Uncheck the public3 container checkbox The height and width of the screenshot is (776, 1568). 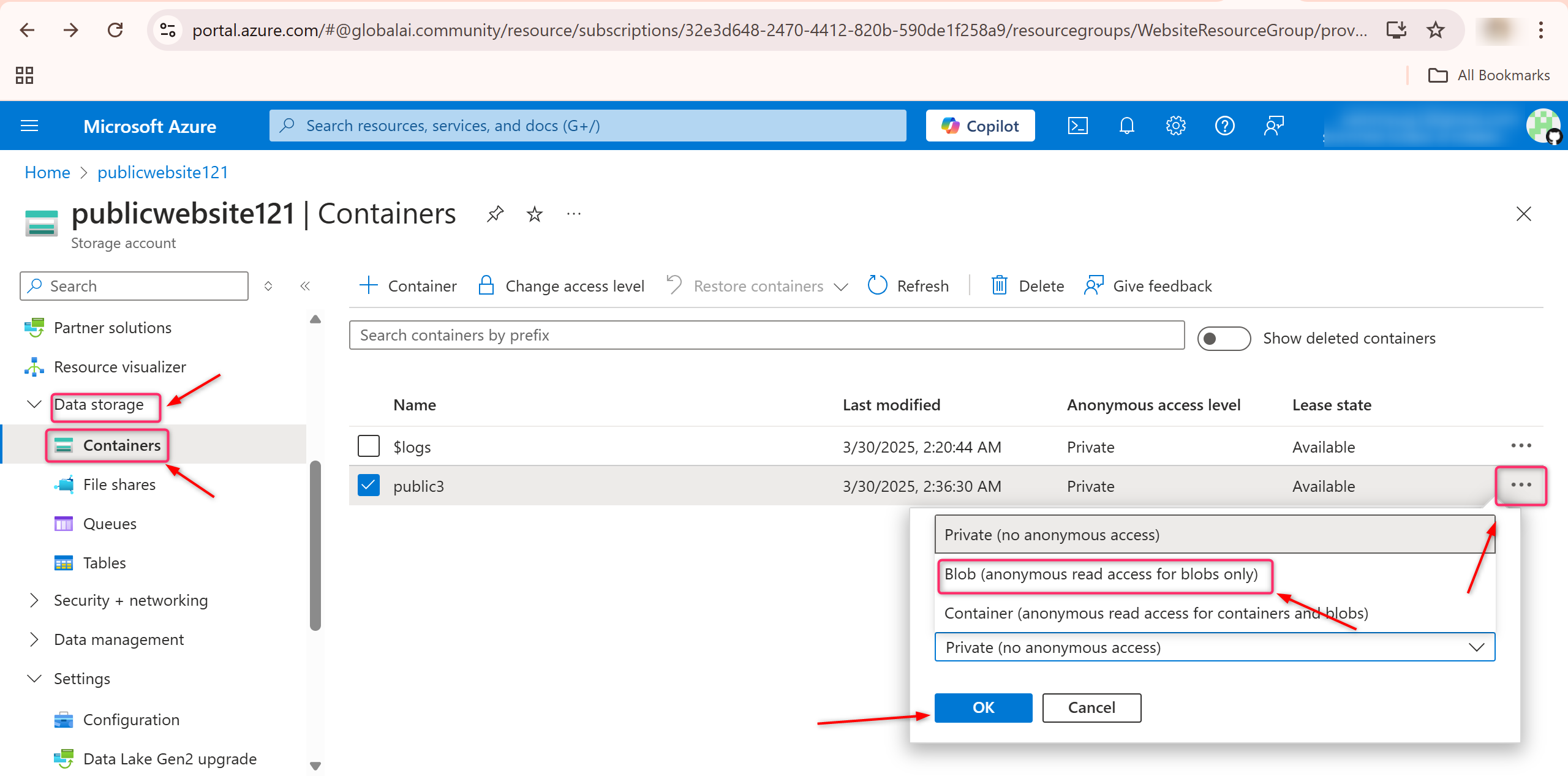coord(369,486)
